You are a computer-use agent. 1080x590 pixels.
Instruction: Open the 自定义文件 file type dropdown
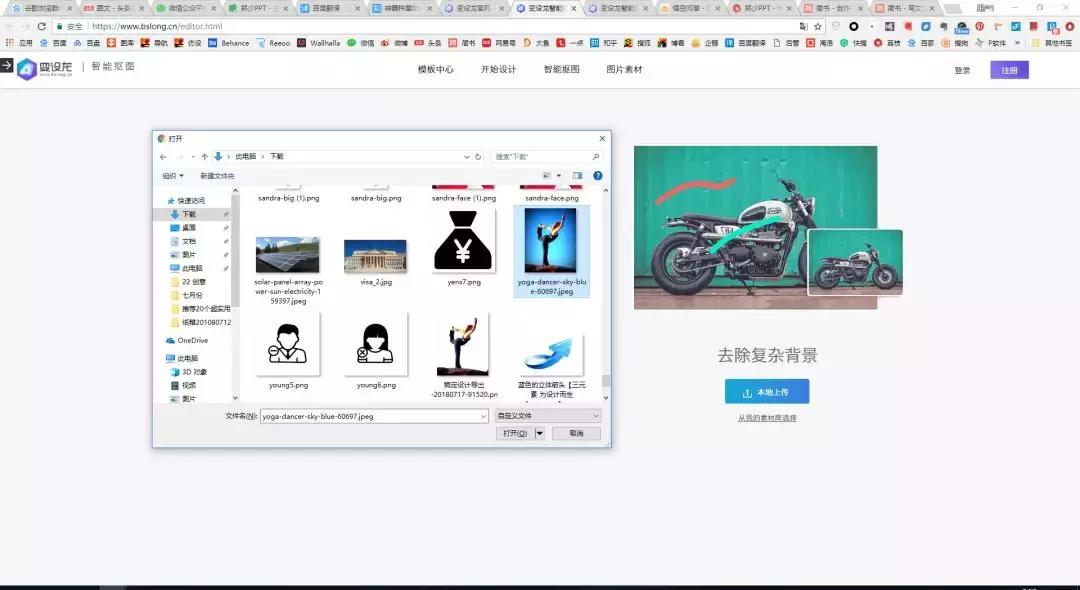(547, 415)
